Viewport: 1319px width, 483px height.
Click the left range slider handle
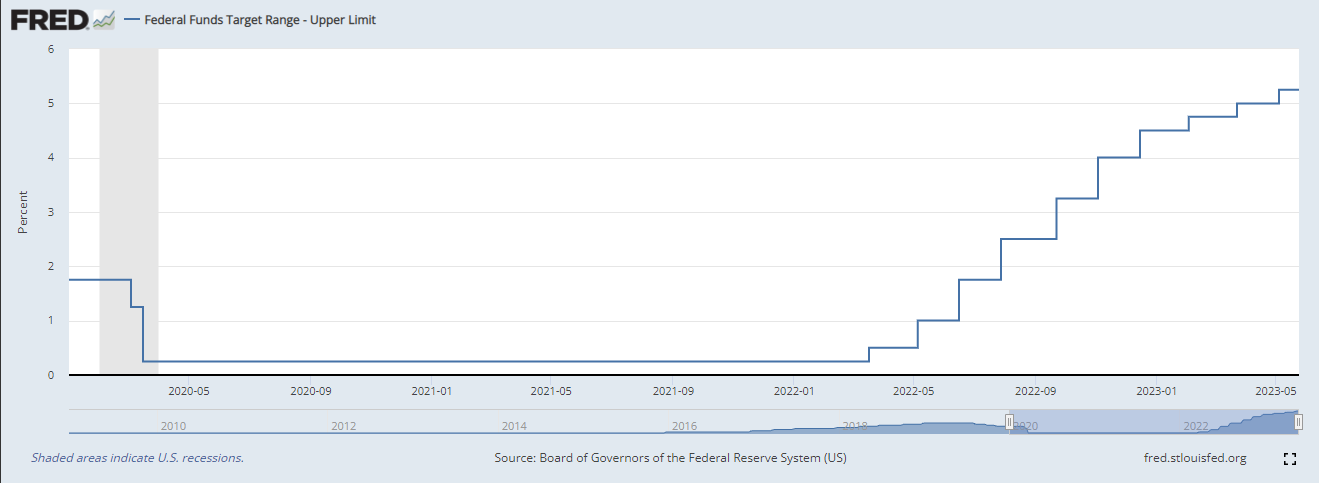coord(1009,422)
